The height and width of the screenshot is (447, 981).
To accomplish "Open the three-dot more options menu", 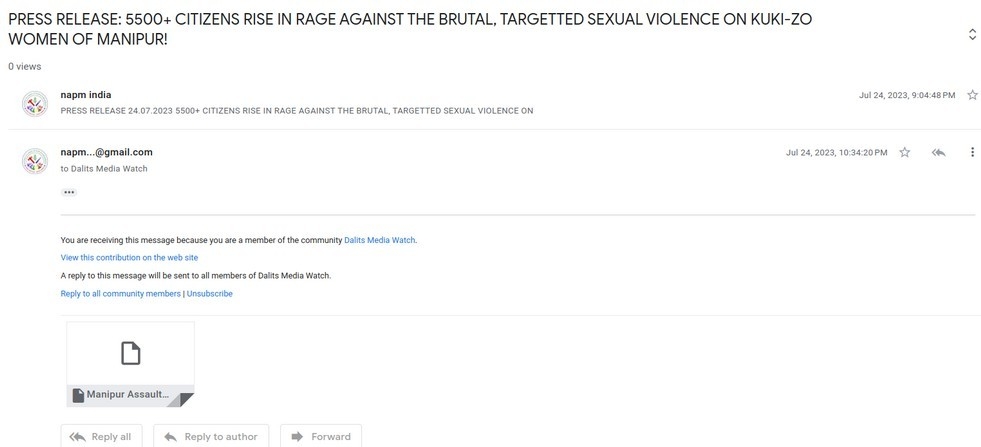I will (x=972, y=153).
